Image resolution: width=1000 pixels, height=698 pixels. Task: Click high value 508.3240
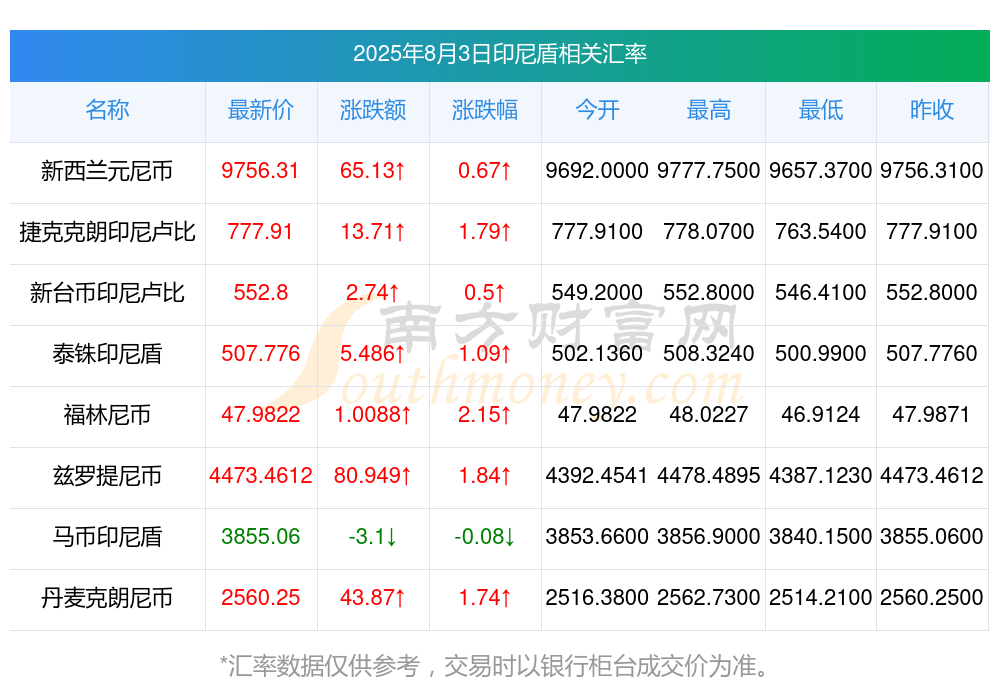pyautogui.click(x=709, y=353)
